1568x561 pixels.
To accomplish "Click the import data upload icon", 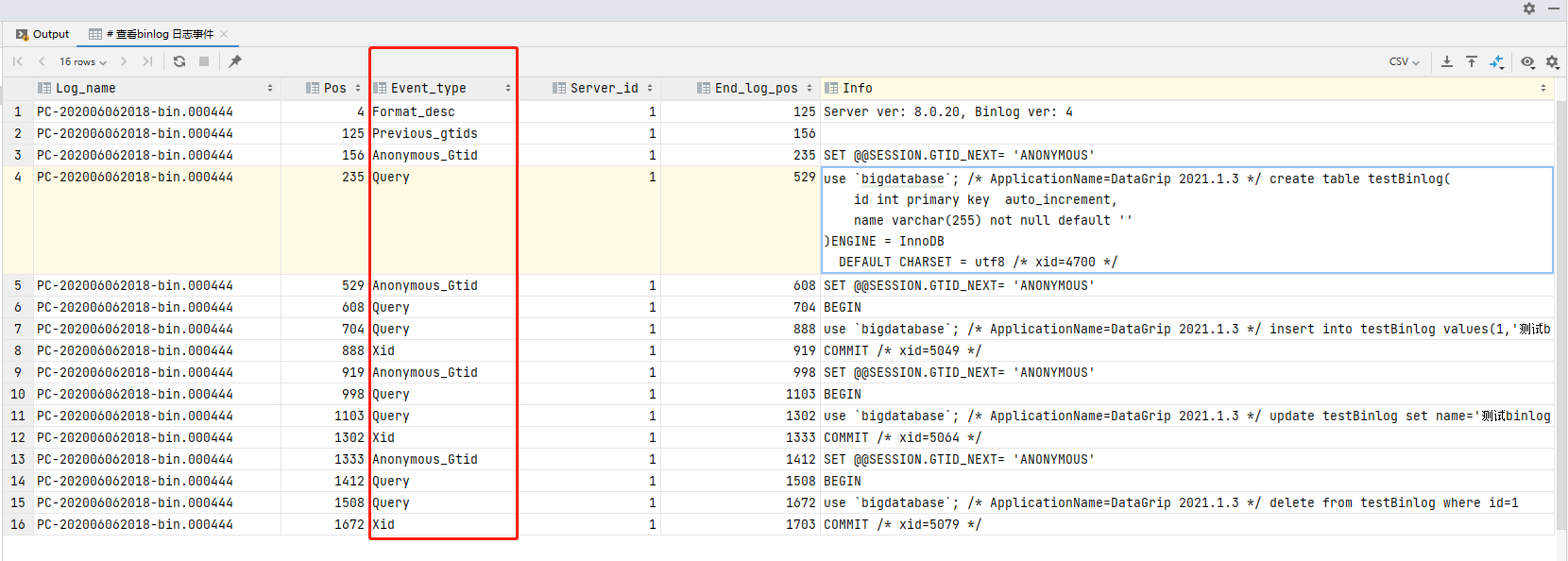I will coord(1472,61).
